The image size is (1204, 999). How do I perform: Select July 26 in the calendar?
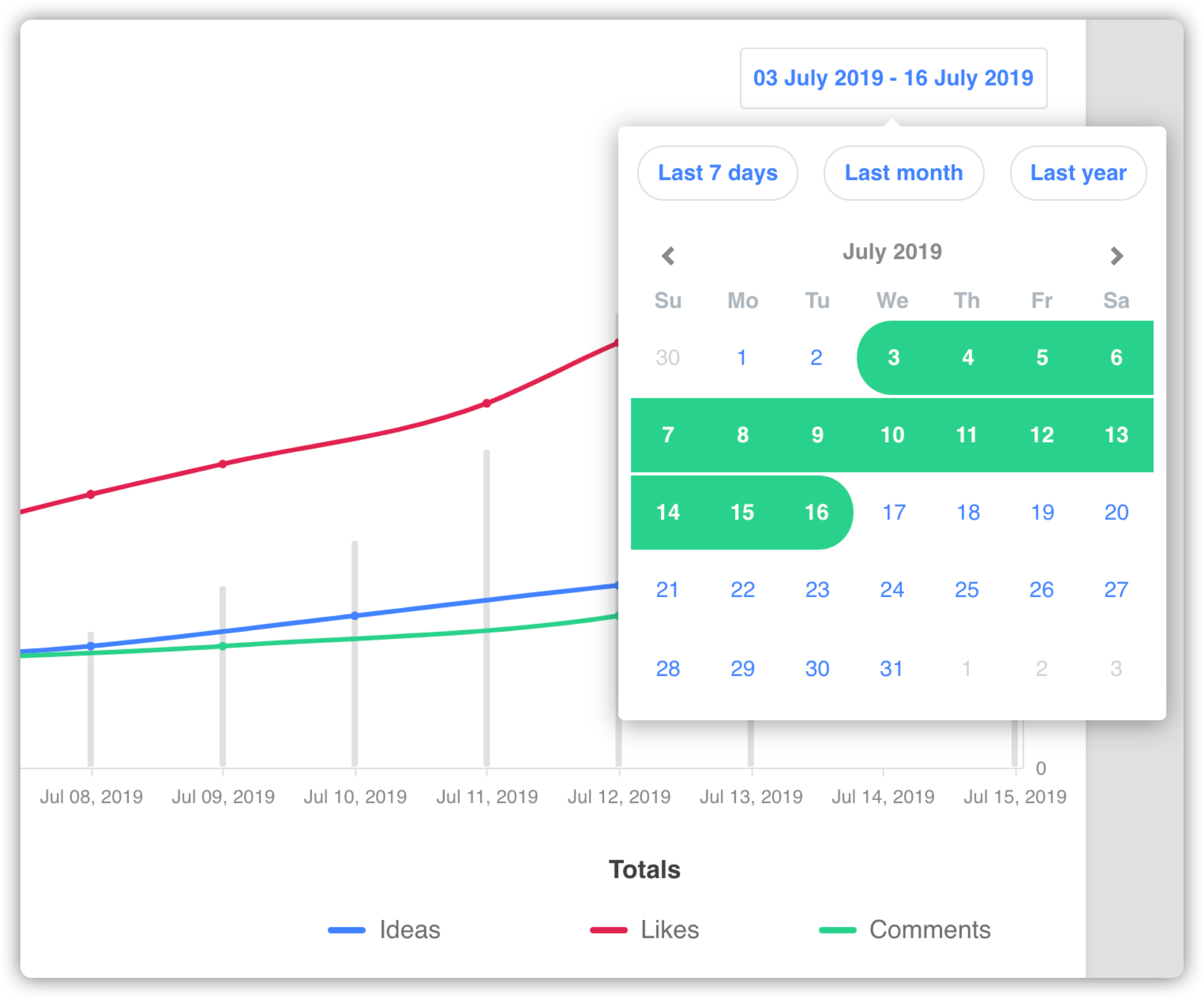point(1042,590)
